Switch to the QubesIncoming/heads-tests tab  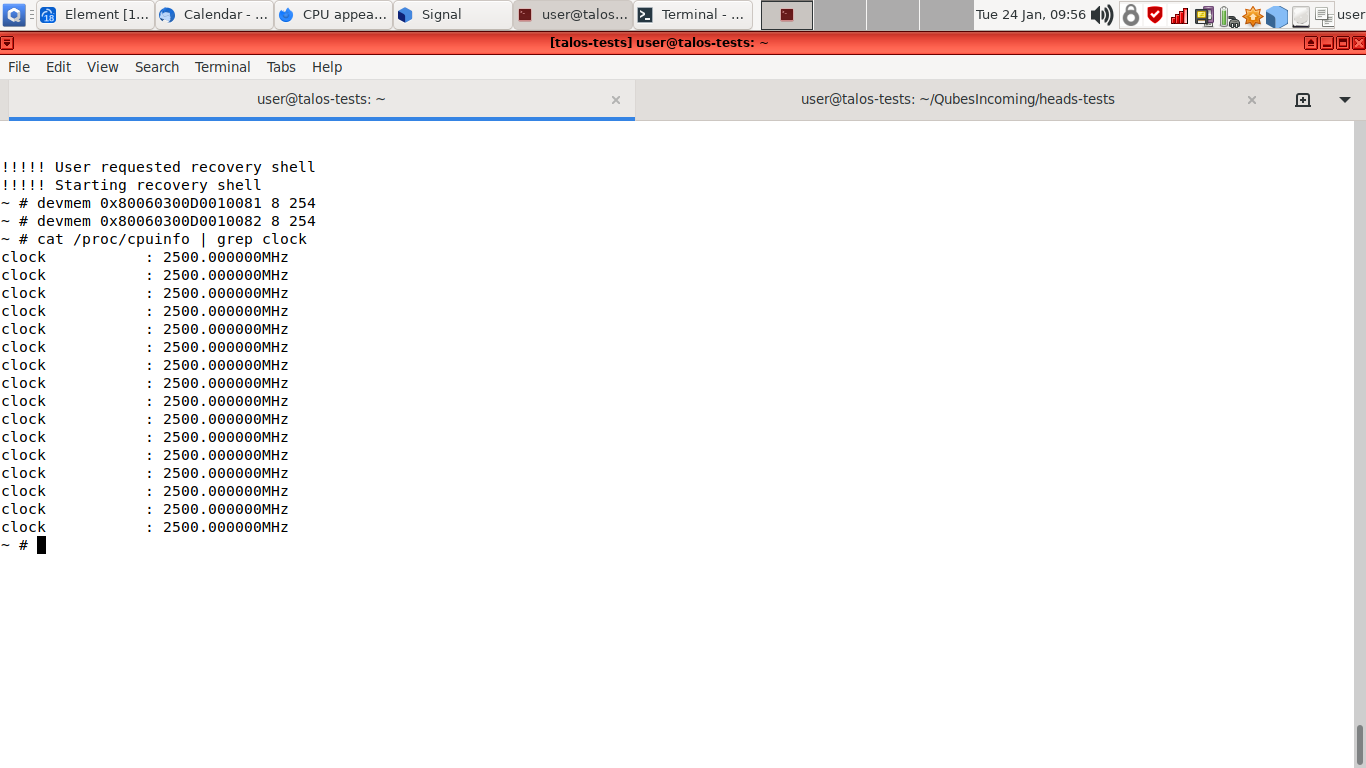tap(957, 99)
